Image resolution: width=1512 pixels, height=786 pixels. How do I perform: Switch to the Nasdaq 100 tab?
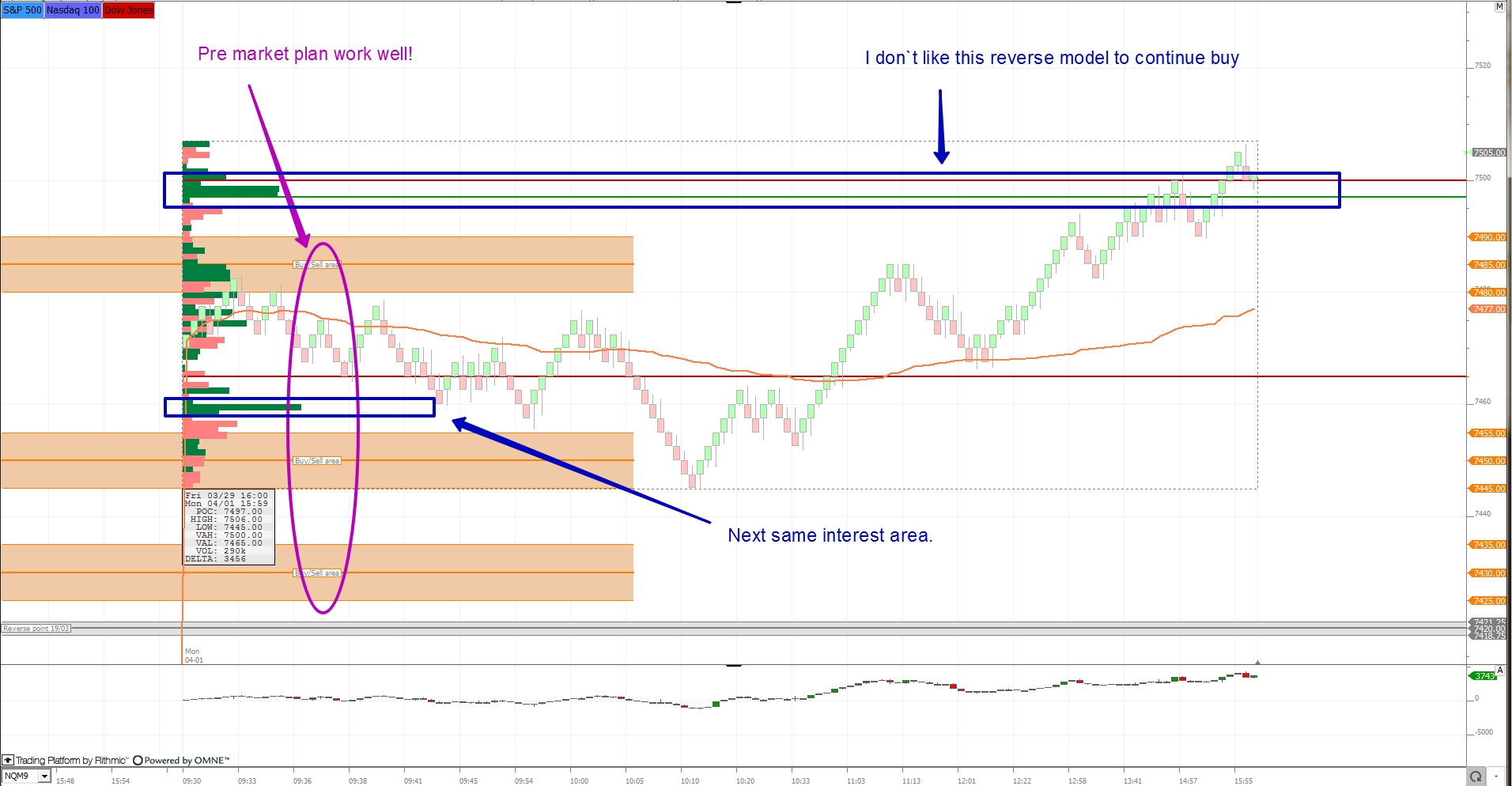[74, 10]
